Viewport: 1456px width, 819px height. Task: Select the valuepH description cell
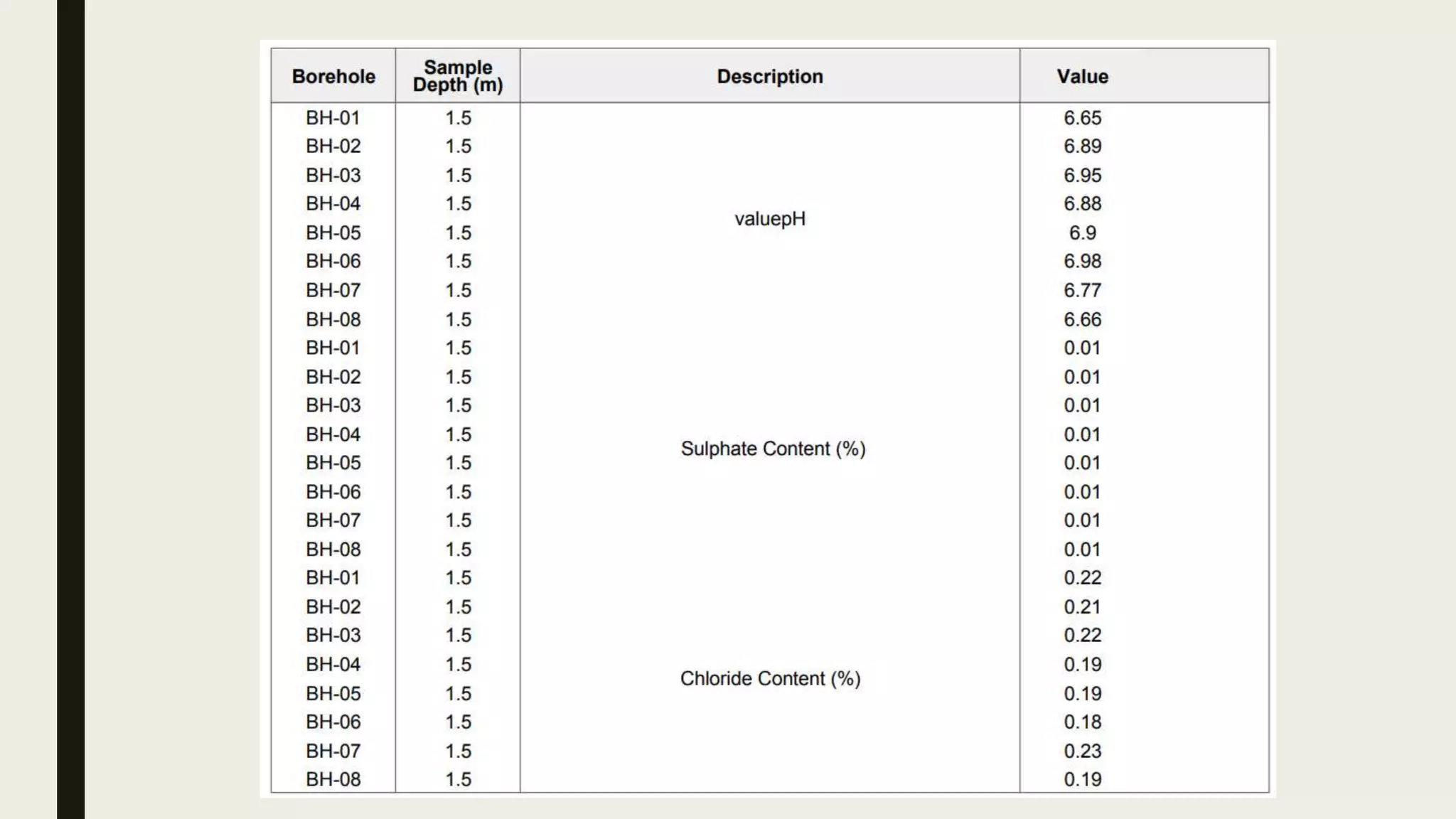click(x=770, y=218)
